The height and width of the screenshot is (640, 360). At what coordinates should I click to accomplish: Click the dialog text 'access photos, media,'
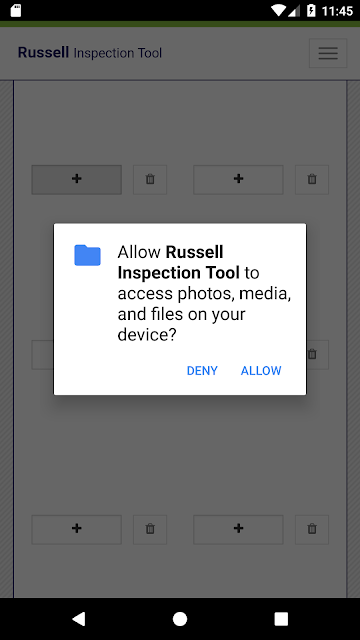[x=204, y=294]
